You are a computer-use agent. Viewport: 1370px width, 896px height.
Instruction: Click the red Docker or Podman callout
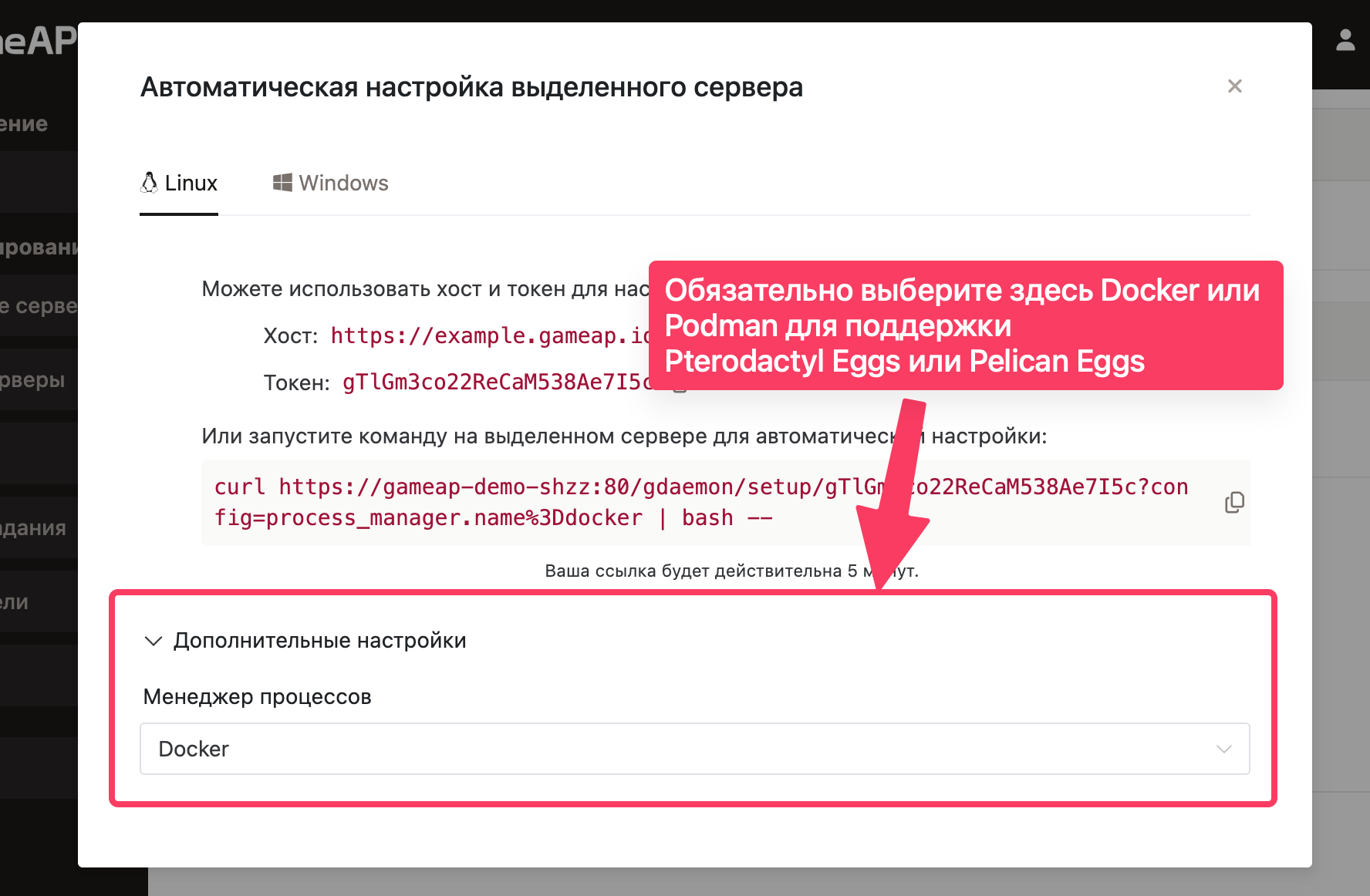(x=965, y=325)
